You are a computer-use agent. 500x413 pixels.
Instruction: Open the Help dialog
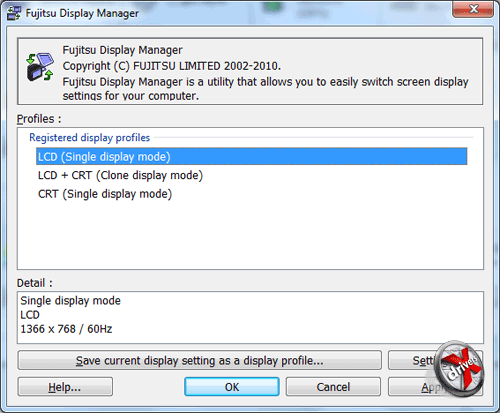pyautogui.click(x=65, y=387)
